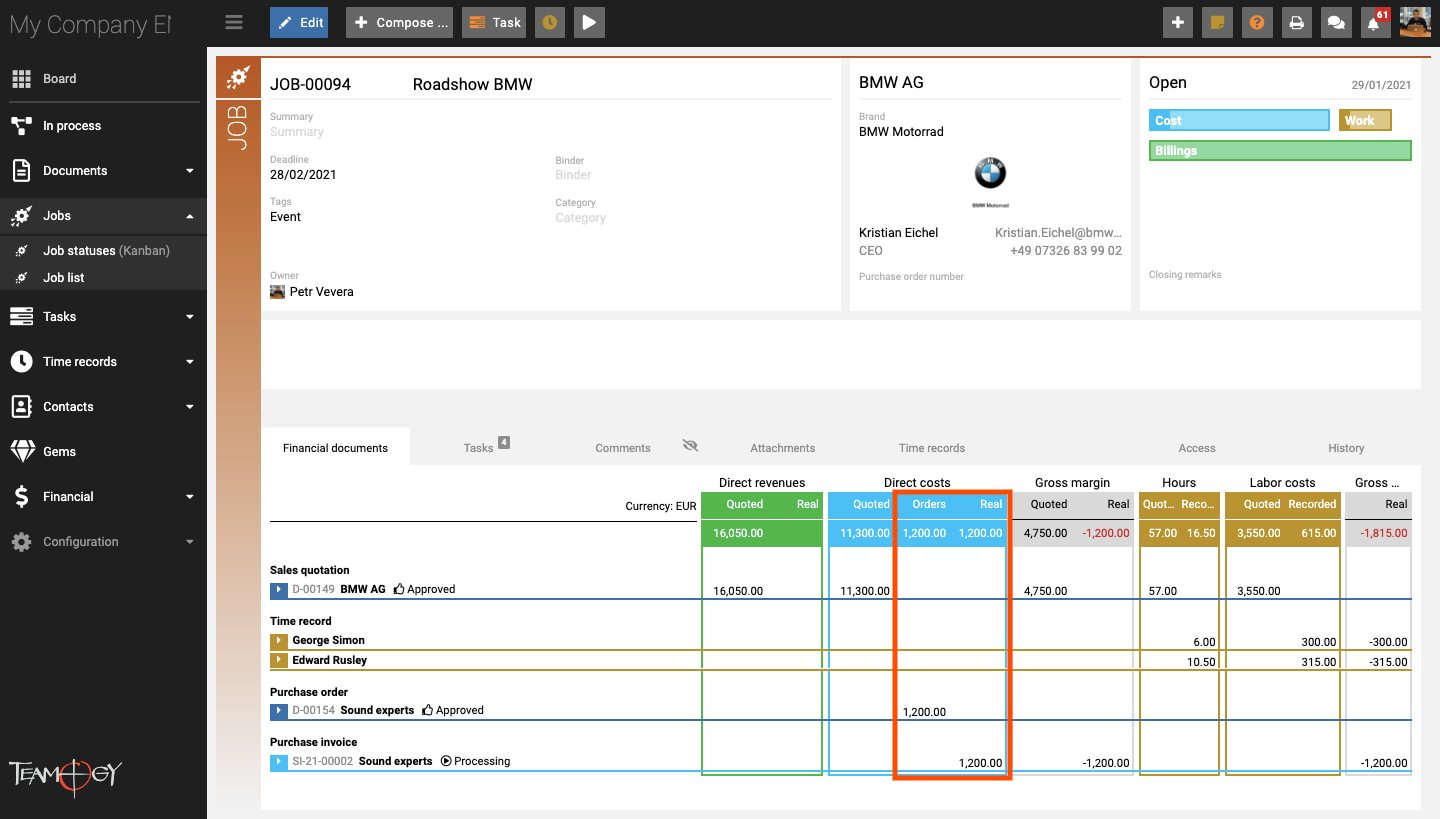This screenshot has height=819, width=1440.
Task: Click Kristian Eichel email address
Action: [x=1058, y=233]
